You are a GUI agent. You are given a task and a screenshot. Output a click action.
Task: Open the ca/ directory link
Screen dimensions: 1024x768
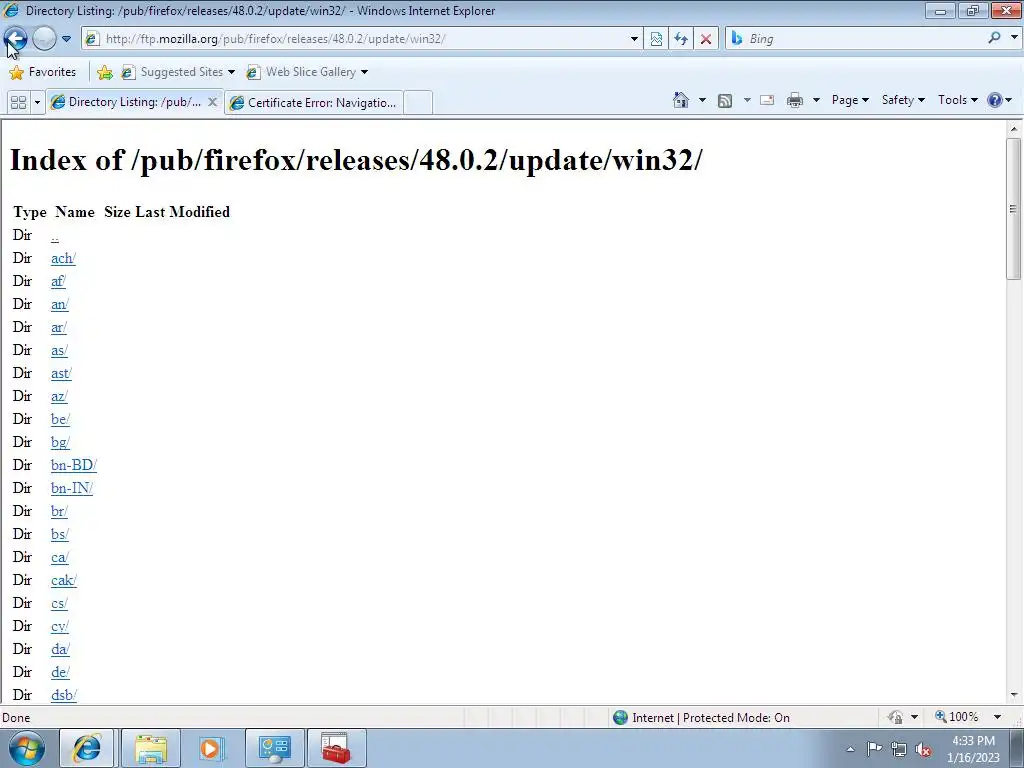(59, 557)
